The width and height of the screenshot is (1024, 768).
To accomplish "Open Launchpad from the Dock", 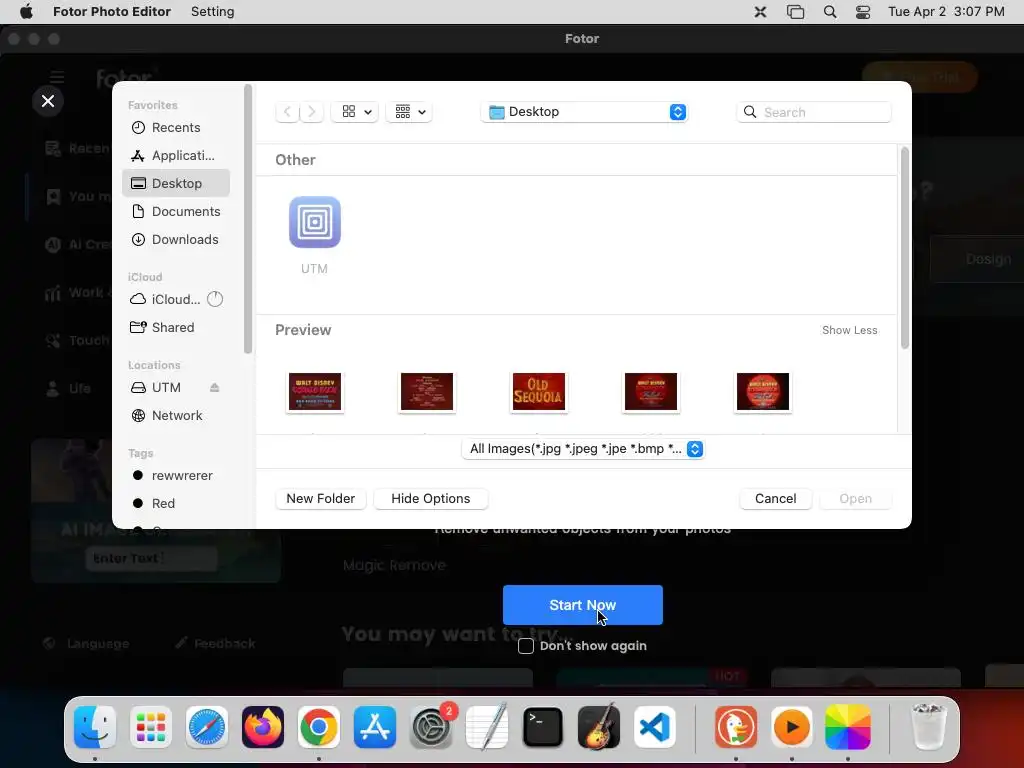I will [151, 727].
